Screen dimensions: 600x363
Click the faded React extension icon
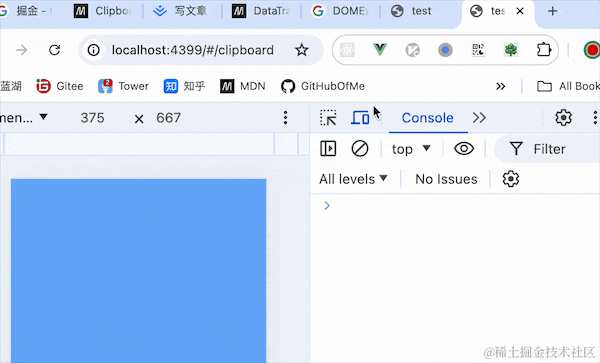pos(347,50)
